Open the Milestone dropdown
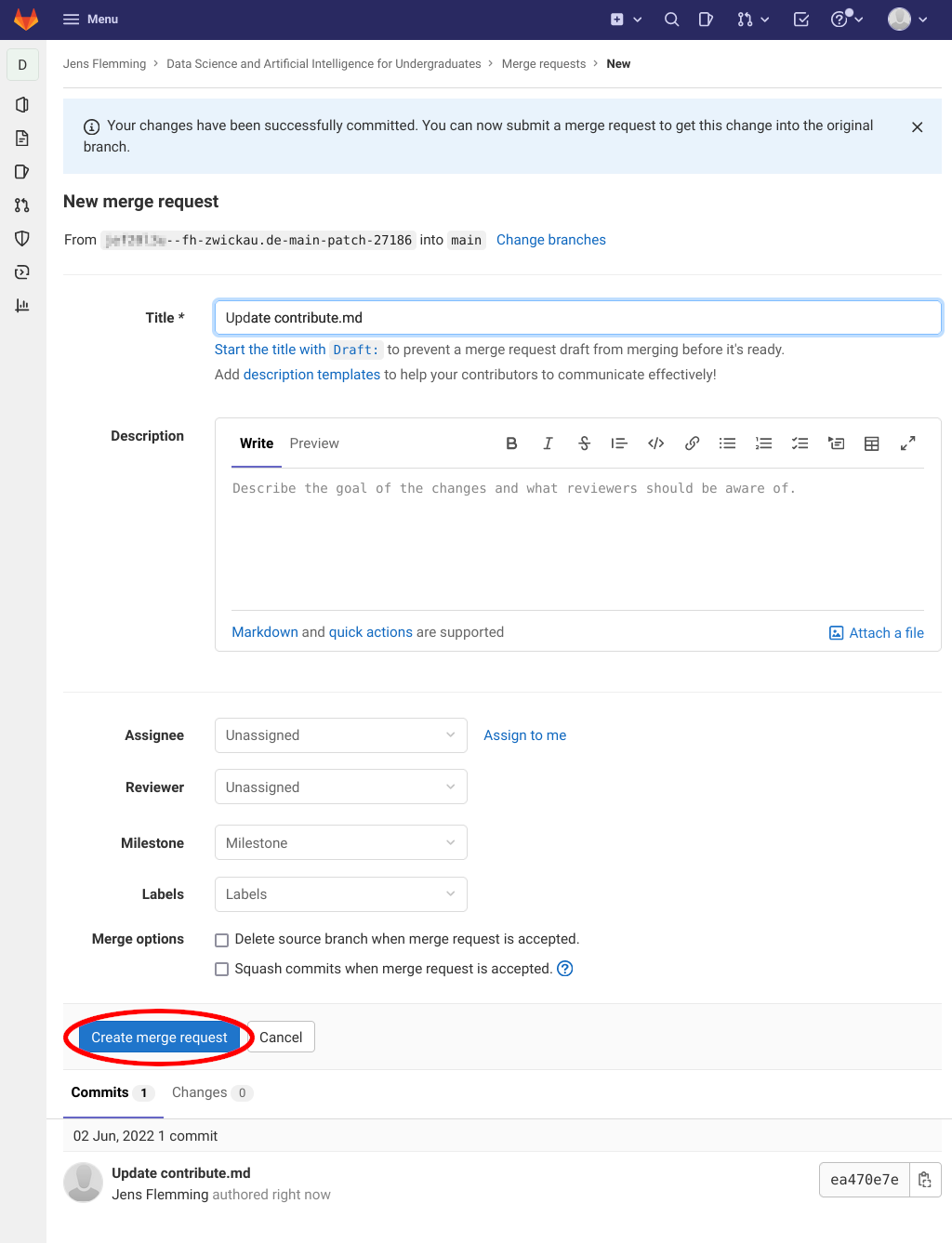952x1243 pixels. [340, 842]
